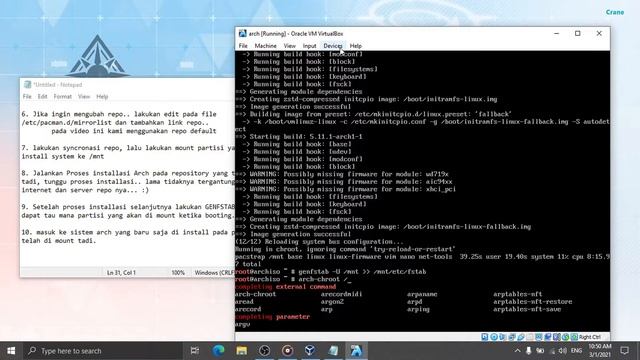The height and width of the screenshot is (360, 640).
Task: Click 'arecordmidi' in the completion list
Action: 341,294
